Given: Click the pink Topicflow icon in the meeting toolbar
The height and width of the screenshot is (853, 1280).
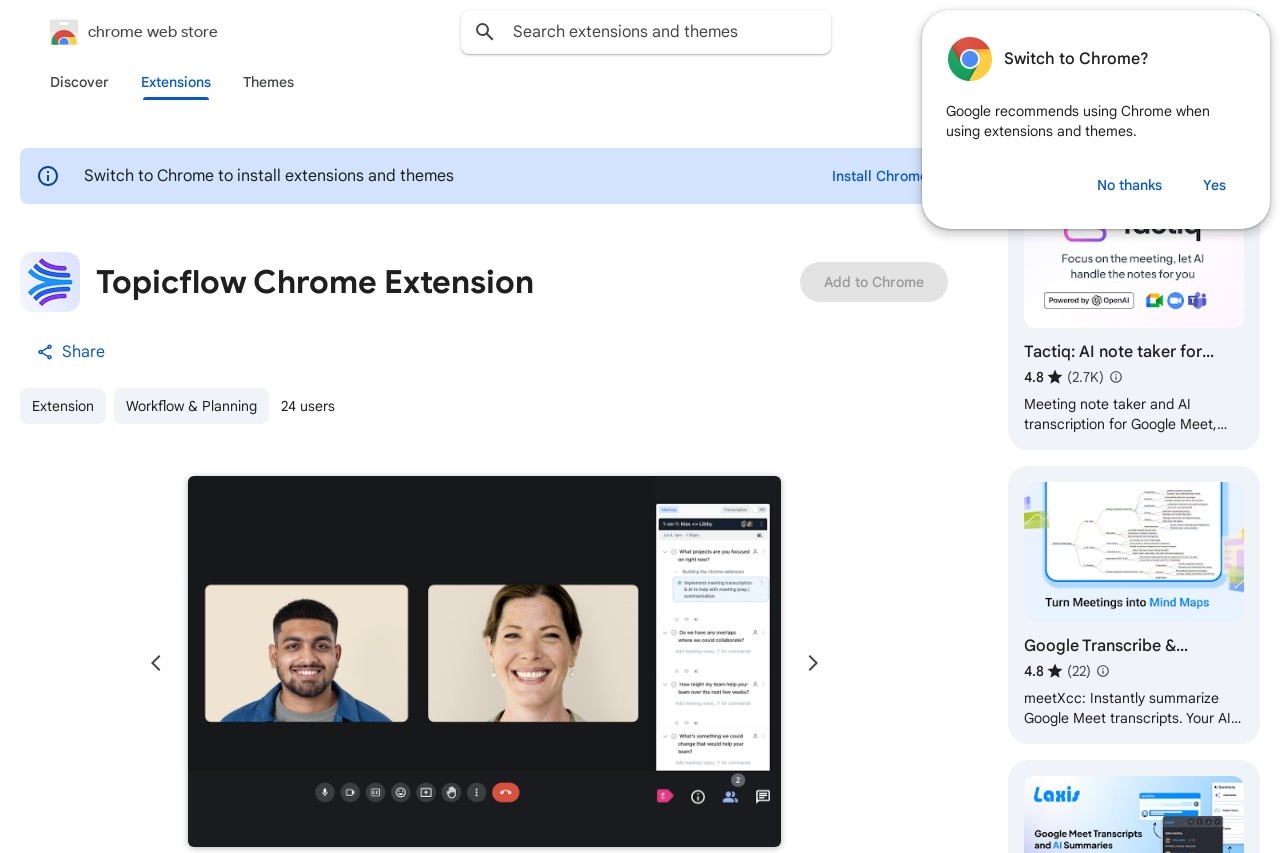Looking at the screenshot, I should [665, 796].
